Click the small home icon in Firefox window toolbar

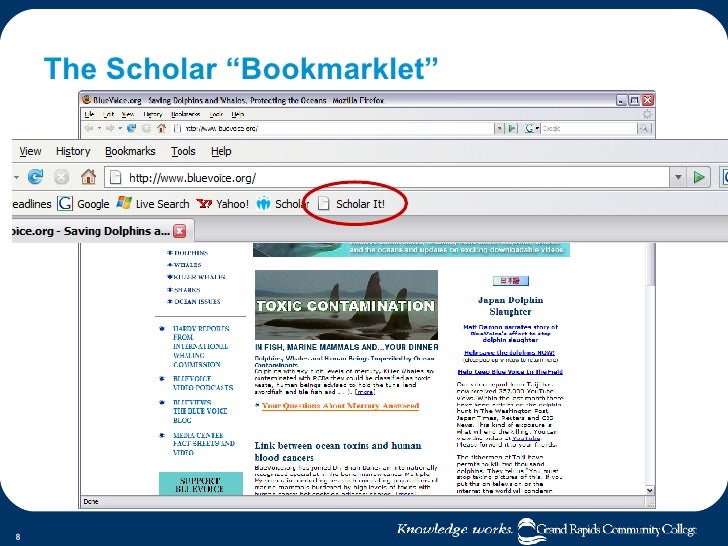[161, 128]
